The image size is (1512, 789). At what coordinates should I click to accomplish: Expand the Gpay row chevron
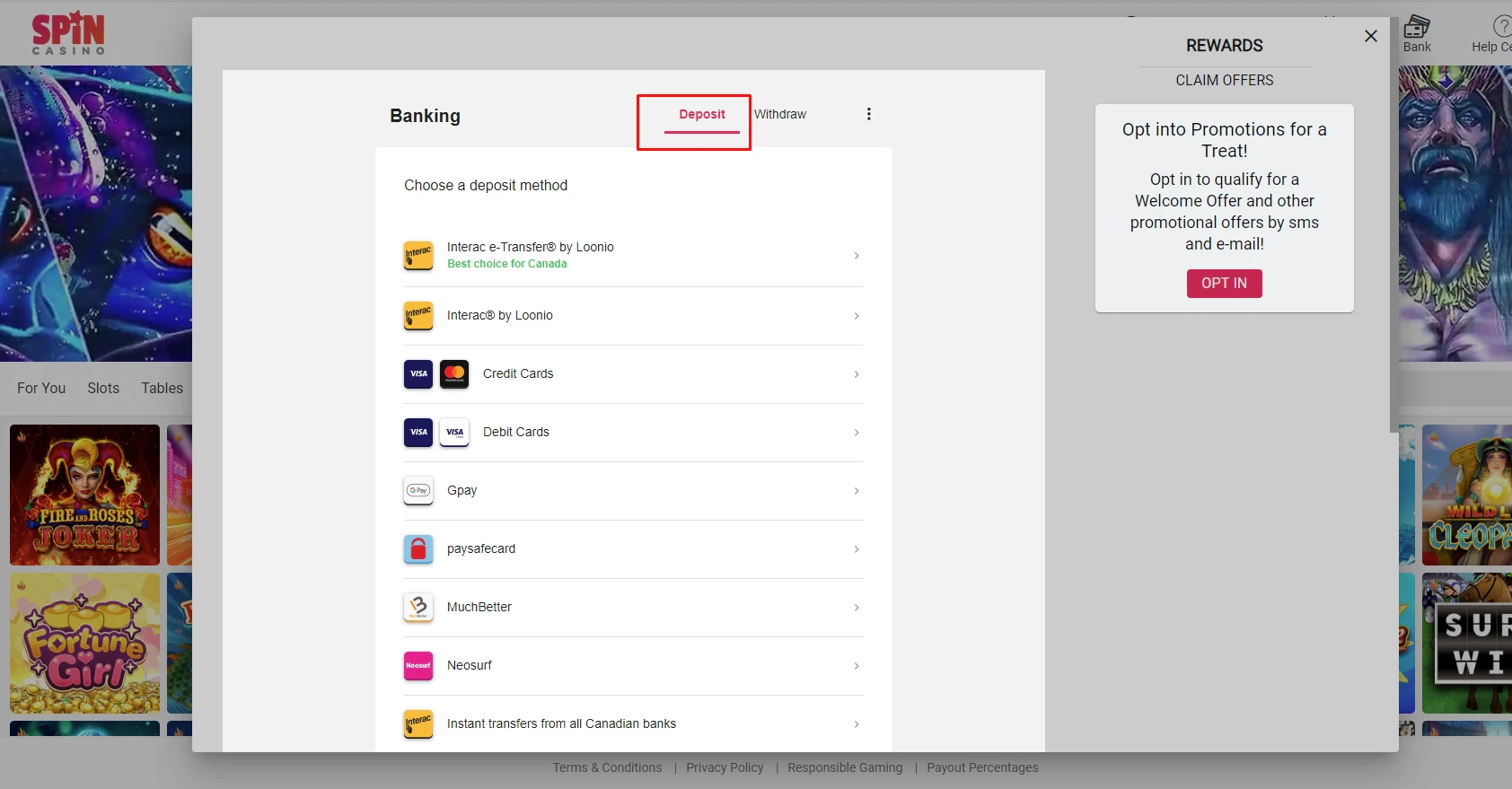[x=857, y=491]
